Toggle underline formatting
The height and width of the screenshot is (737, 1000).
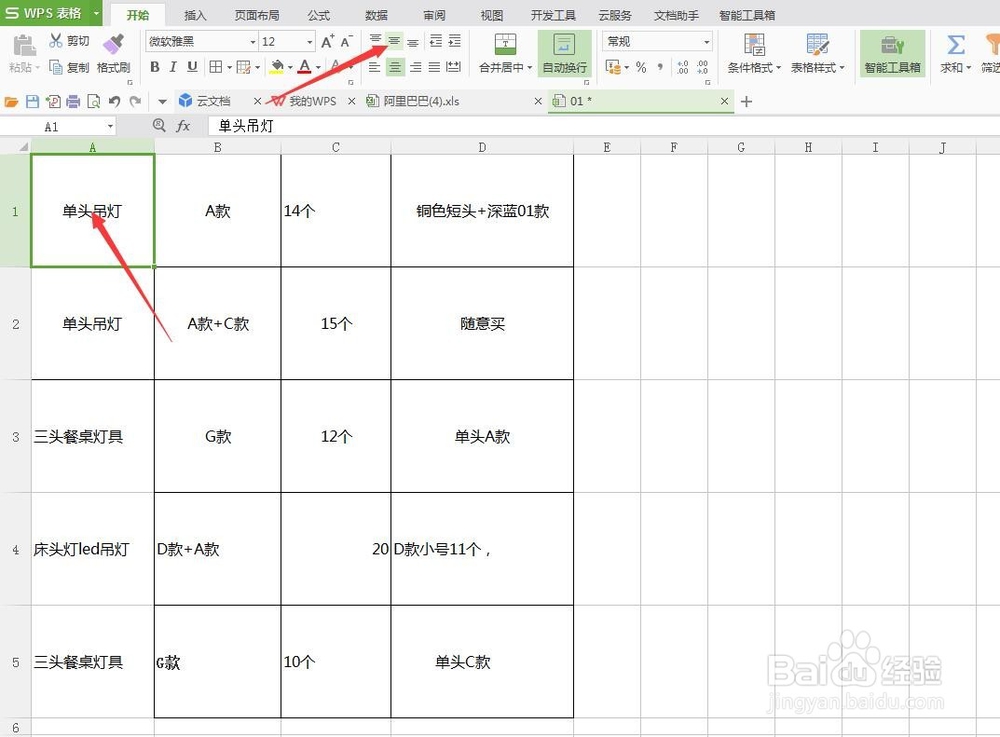click(191, 67)
